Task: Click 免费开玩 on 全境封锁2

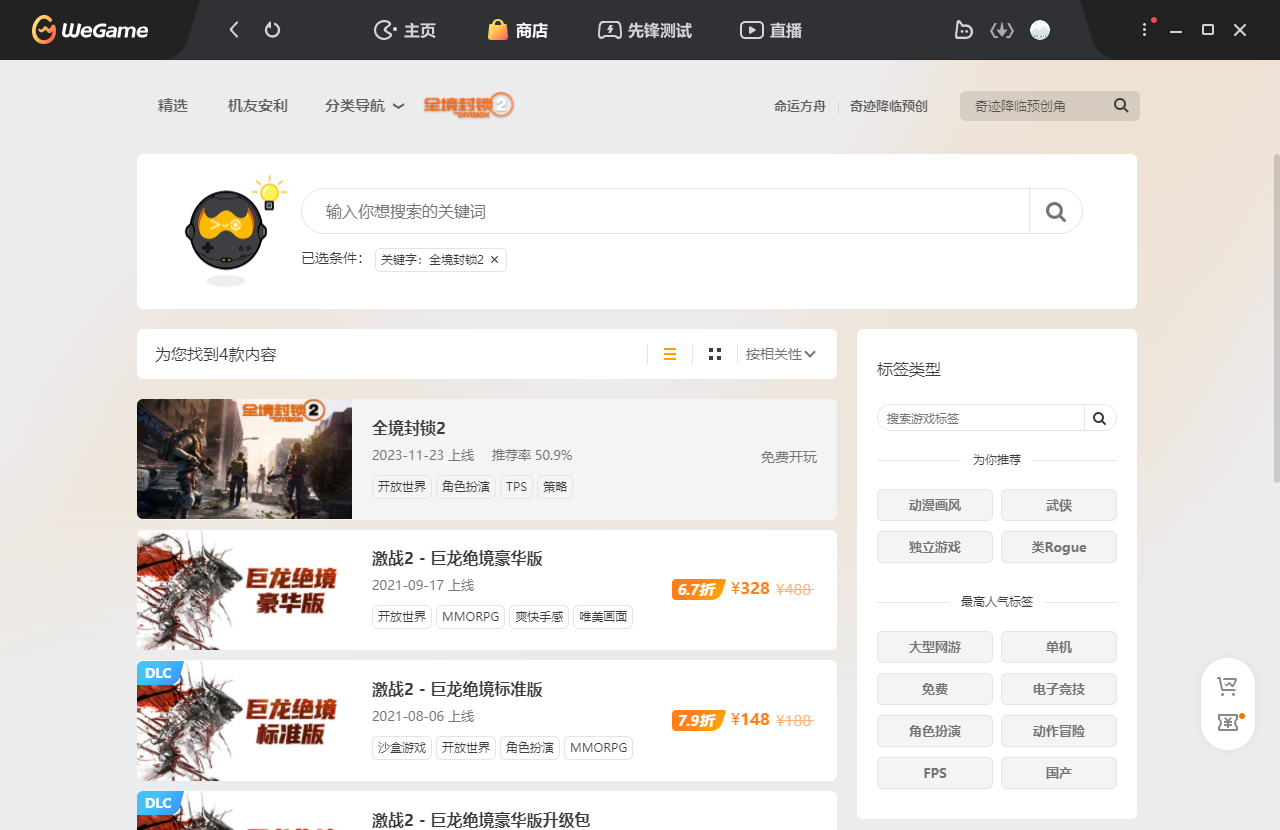Action: pyautogui.click(x=789, y=457)
